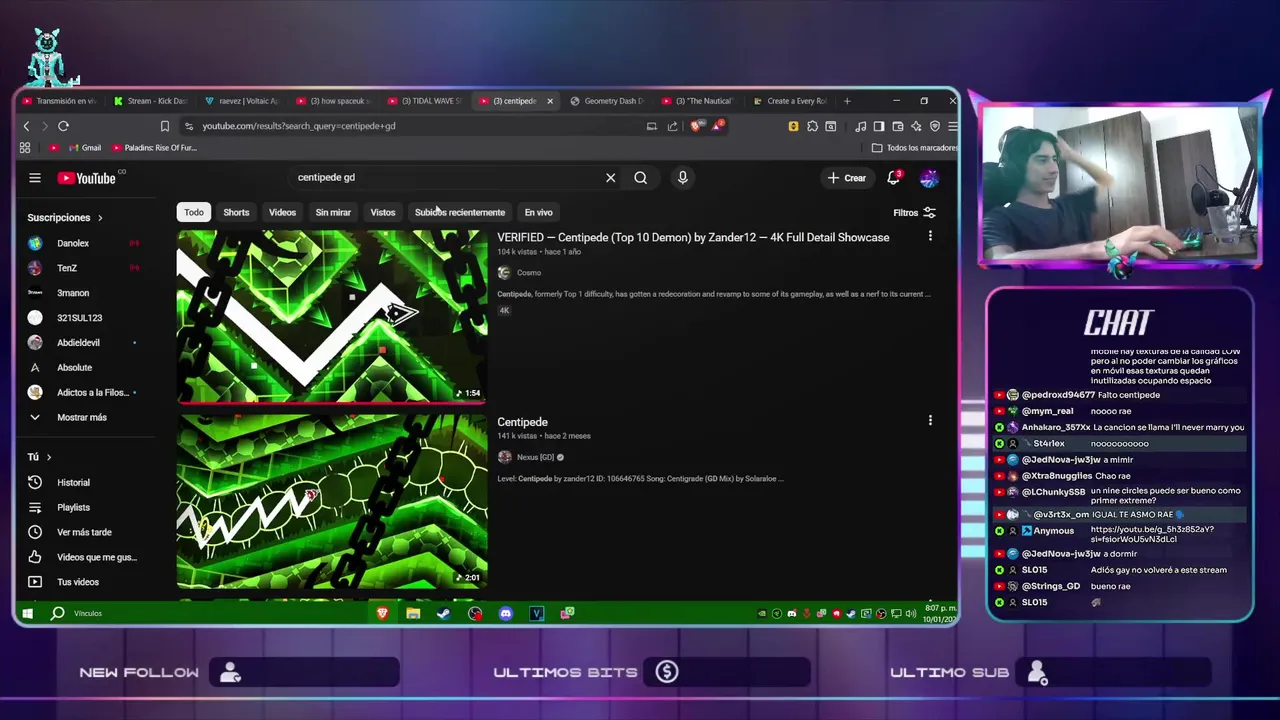Open options for VERIFIED Centipede video

(x=930, y=236)
